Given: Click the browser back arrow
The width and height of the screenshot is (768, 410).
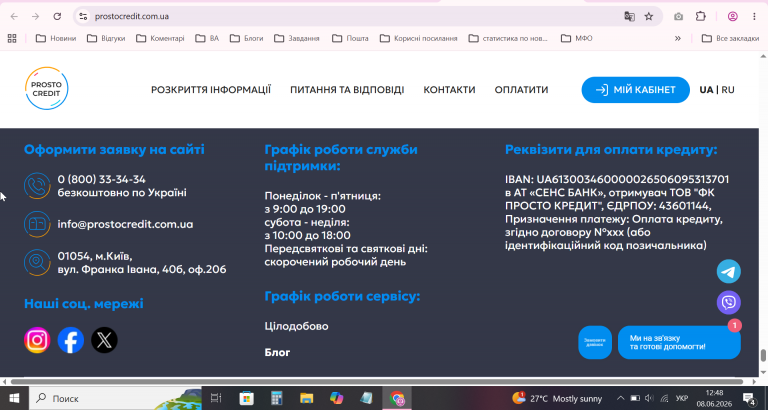Looking at the screenshot, I should 14,16.
